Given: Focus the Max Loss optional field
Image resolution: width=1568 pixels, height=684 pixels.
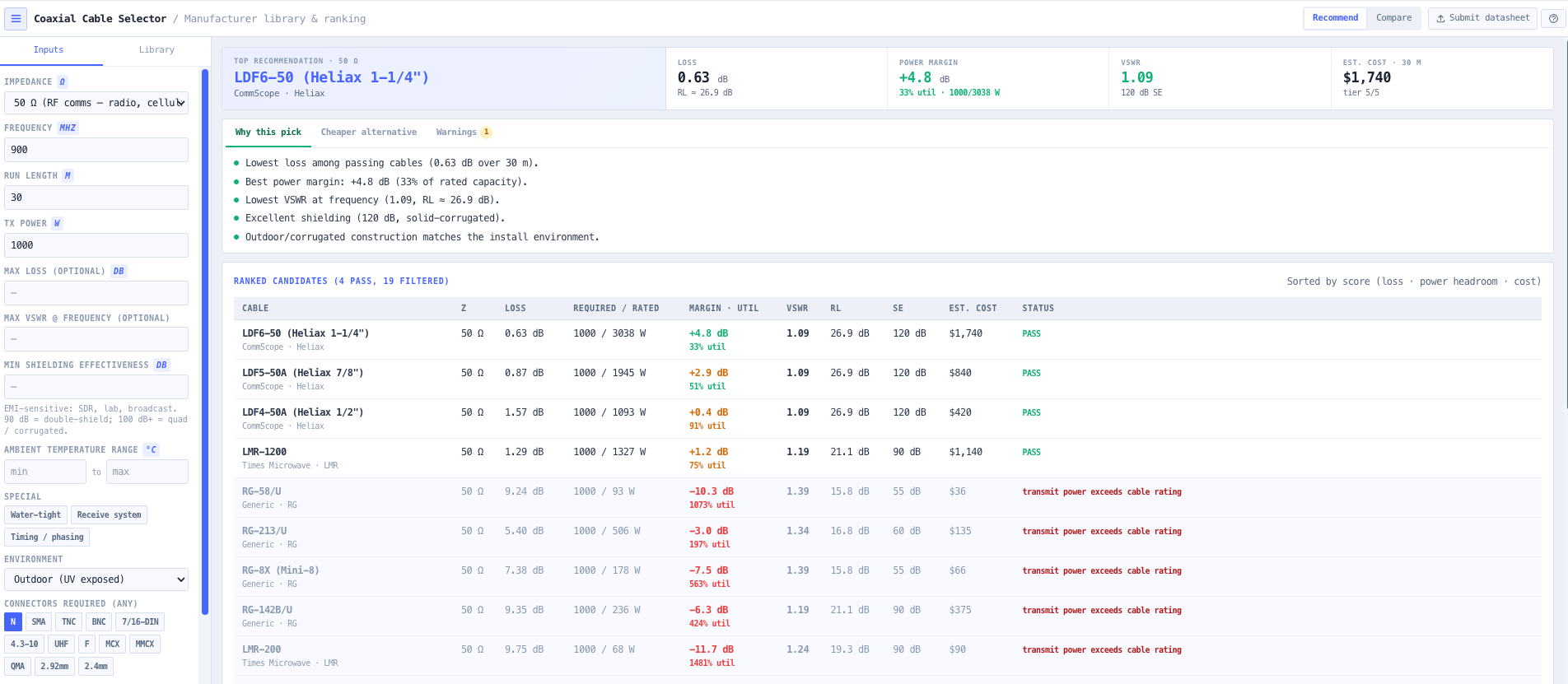Looking at the screenshot, I should [x=96, y=293].
